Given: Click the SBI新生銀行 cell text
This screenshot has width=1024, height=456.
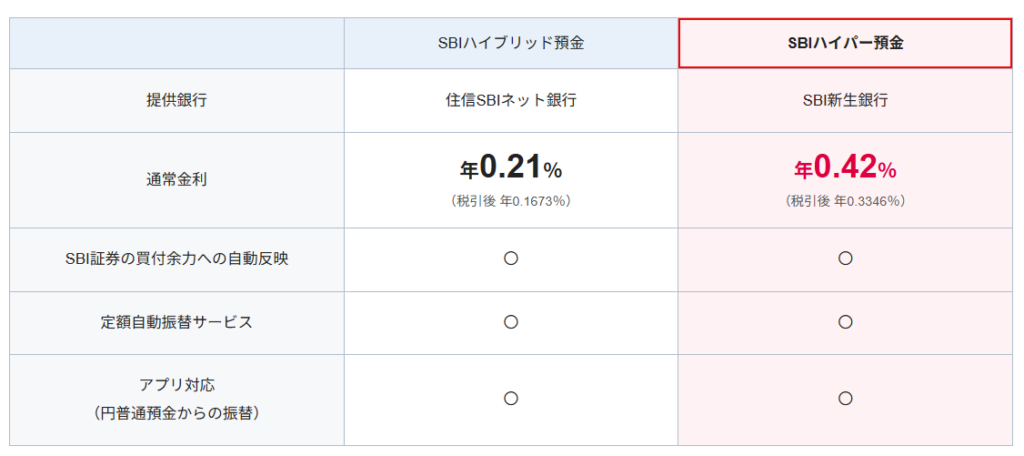Looking at the screenshot, I should [x=845, y=100].
